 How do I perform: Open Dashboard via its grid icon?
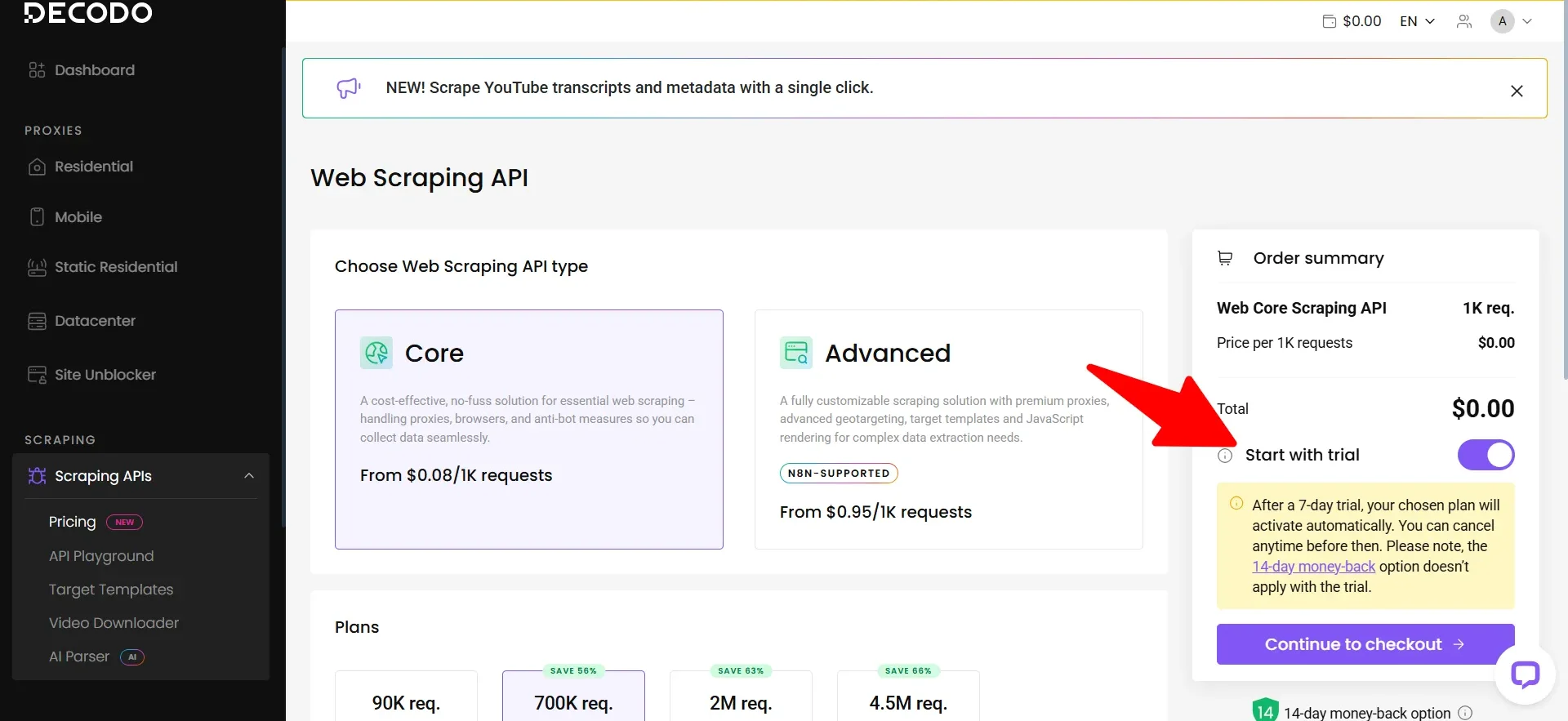tap(37, 70)
